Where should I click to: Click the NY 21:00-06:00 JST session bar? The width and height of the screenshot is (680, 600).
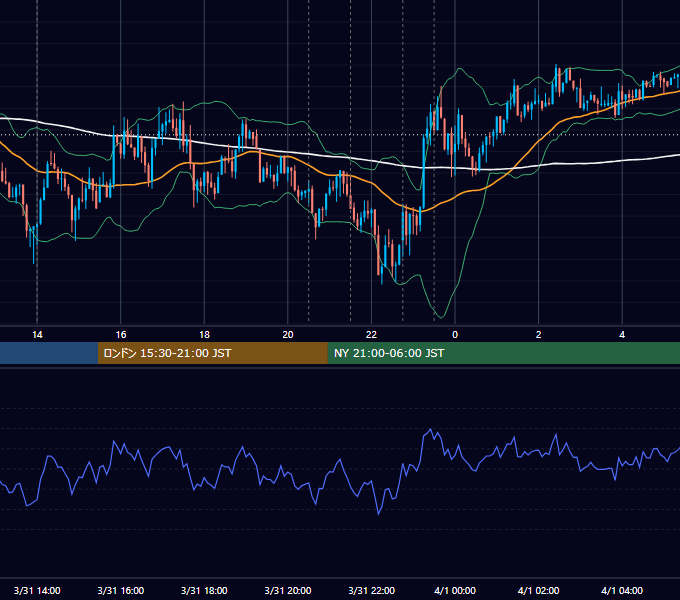[x=503, y=353]
